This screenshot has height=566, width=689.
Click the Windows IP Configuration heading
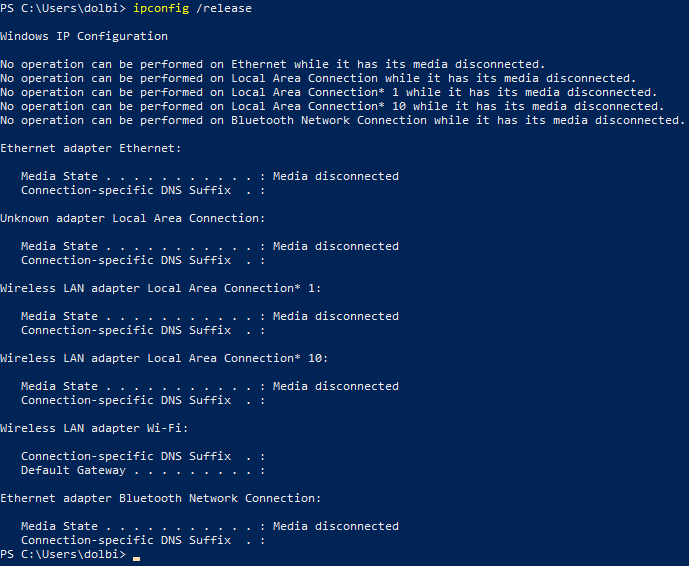pyautogui.click(x=84, y=36)
